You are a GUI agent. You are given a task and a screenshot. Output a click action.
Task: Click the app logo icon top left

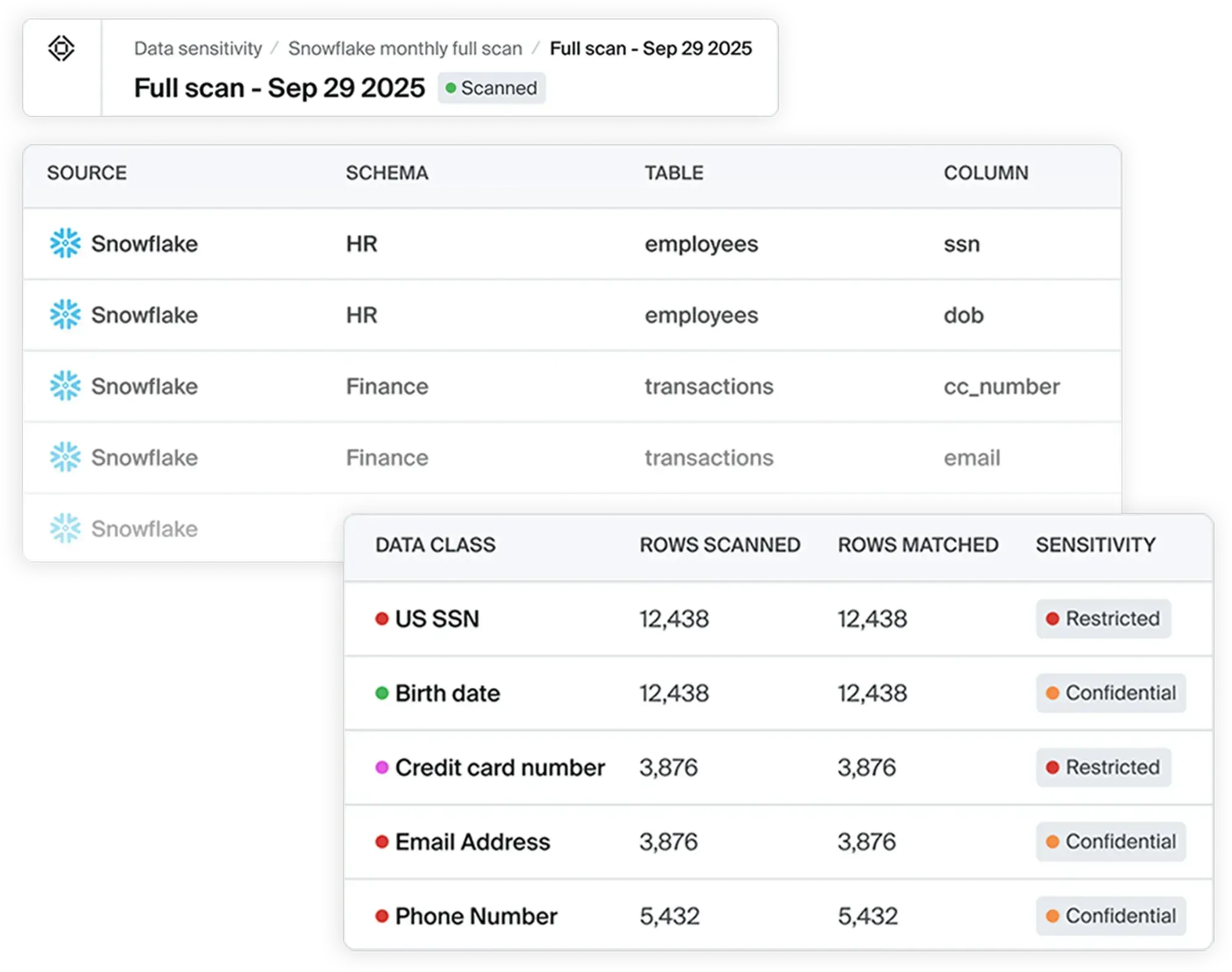pyautogui.click(x=61, y=48)
